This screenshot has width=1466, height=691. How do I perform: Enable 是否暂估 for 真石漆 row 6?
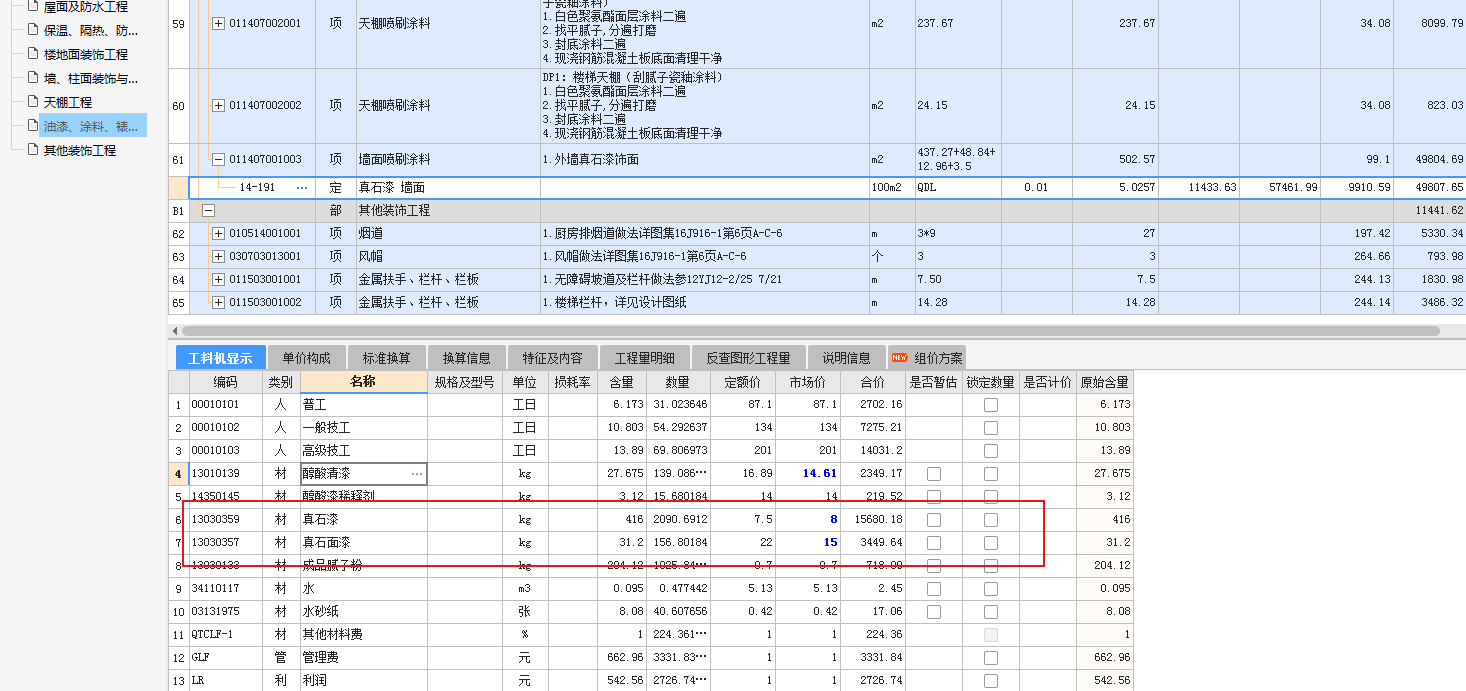point(933,520)
